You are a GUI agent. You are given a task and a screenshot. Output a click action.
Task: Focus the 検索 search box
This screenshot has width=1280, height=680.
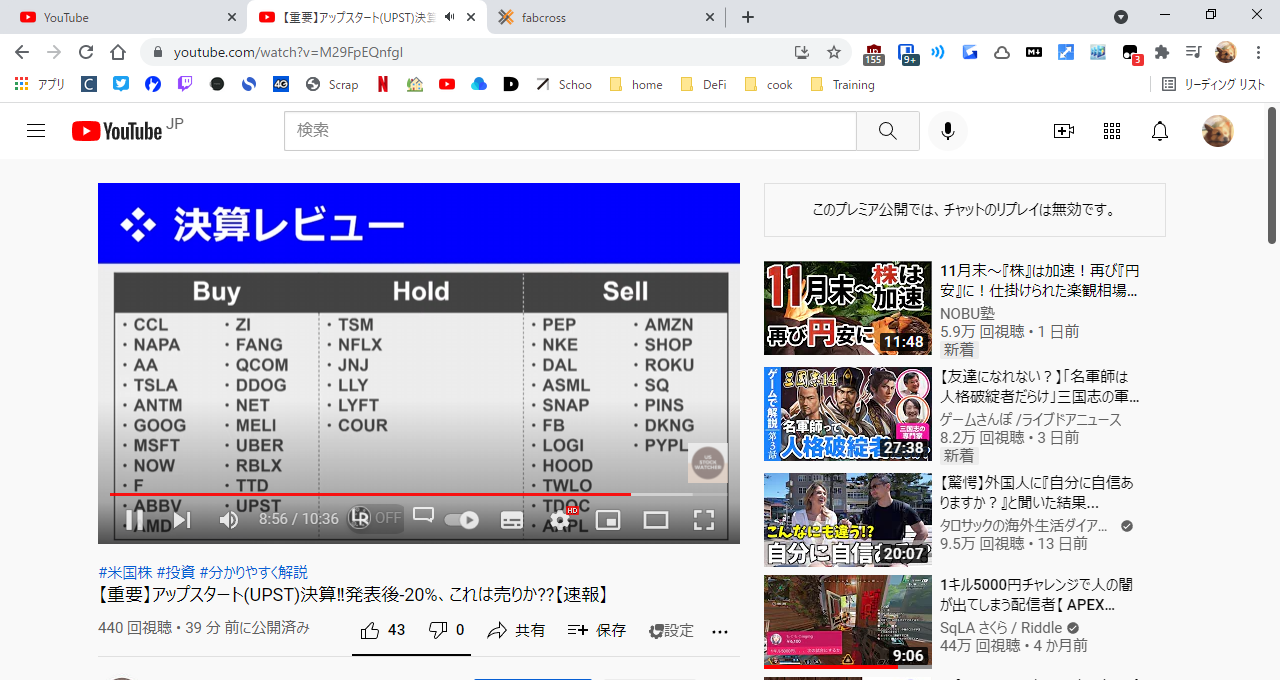(x=570, y=131)
